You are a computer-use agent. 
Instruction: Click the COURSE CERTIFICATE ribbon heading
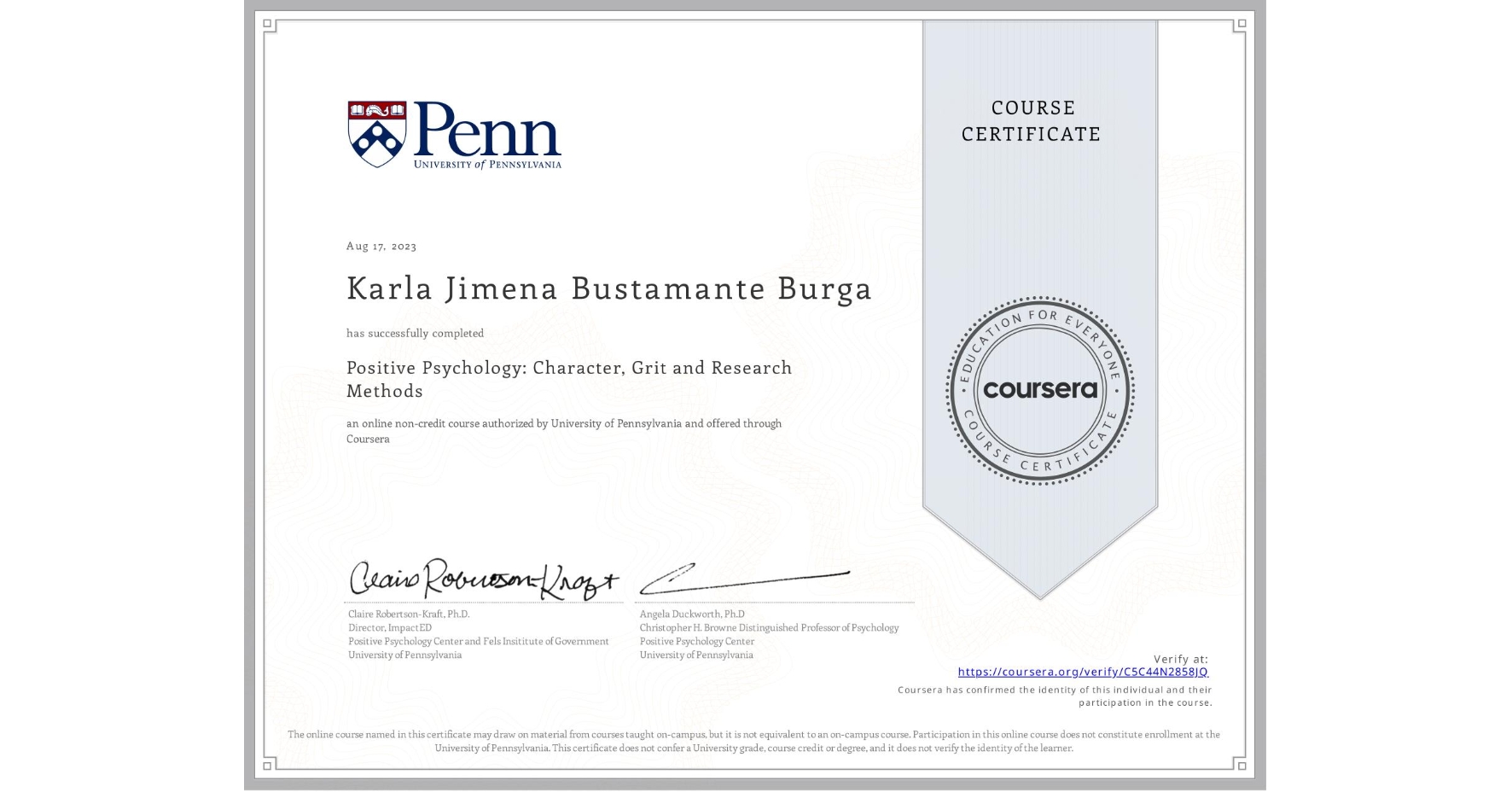(1032, 120)
